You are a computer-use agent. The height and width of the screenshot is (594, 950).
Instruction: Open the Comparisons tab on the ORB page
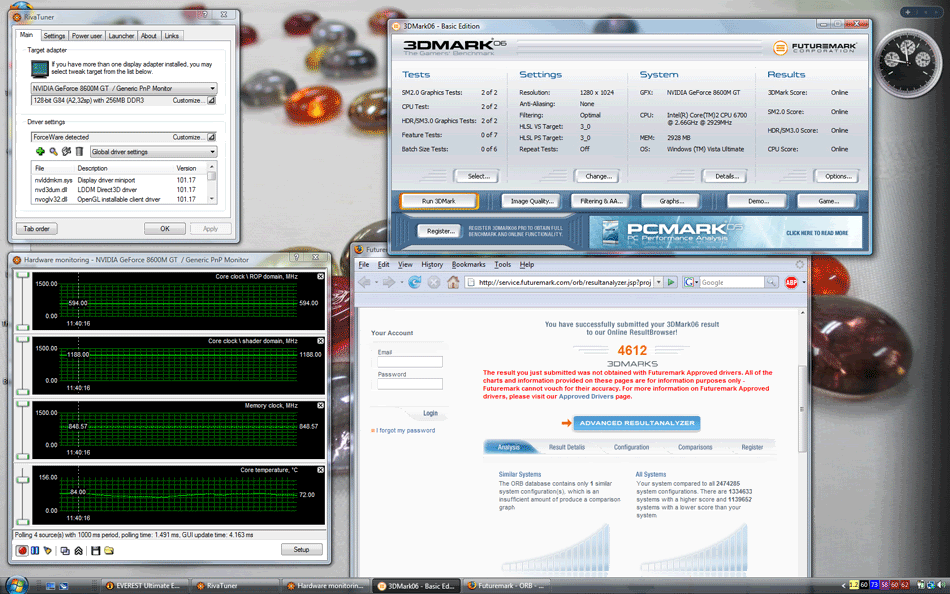pos(695,447)
